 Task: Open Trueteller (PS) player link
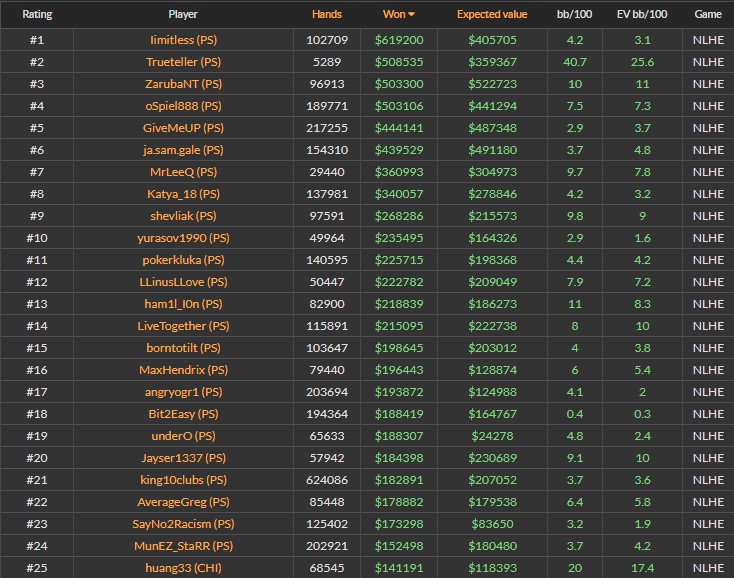click(183, 62)
